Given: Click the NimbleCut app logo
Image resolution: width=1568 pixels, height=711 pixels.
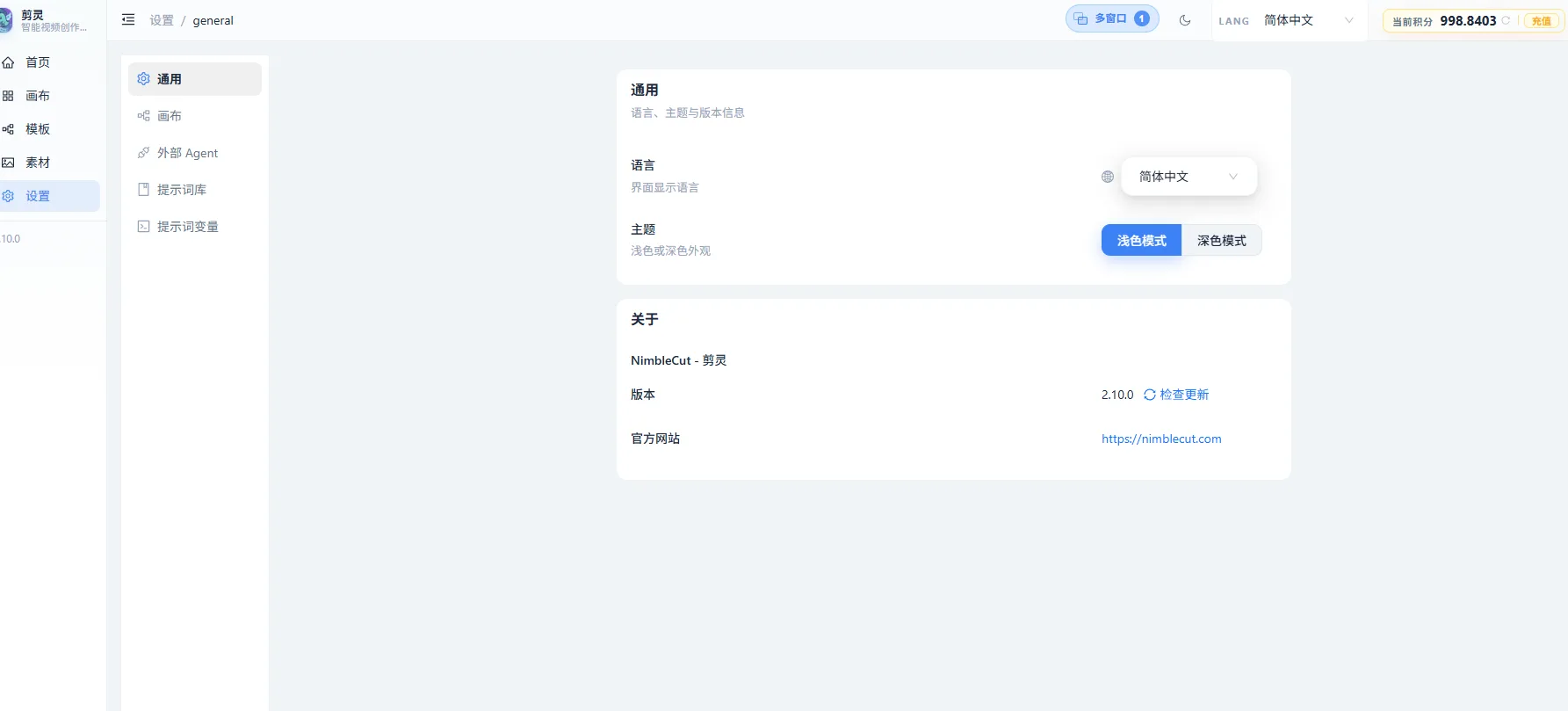Looking at the screenshot, I should coord(5,20).
